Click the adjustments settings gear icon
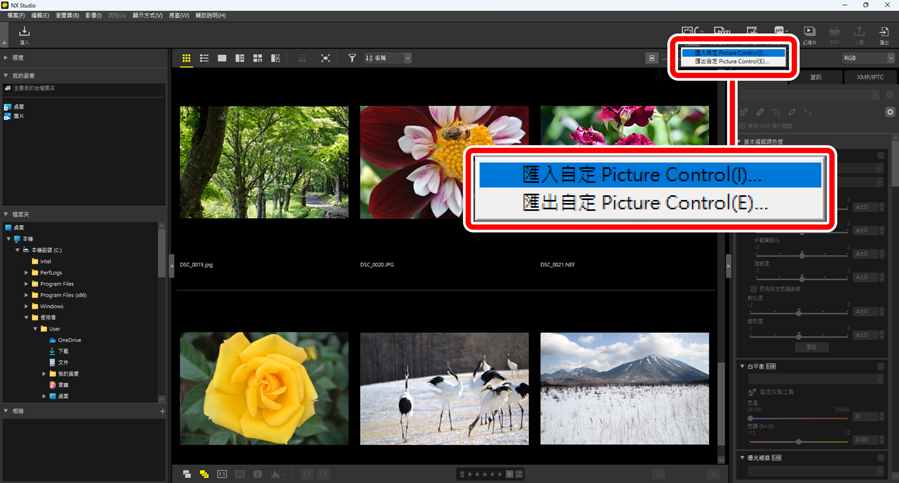899x483 pixels. (x=889, y=112)
